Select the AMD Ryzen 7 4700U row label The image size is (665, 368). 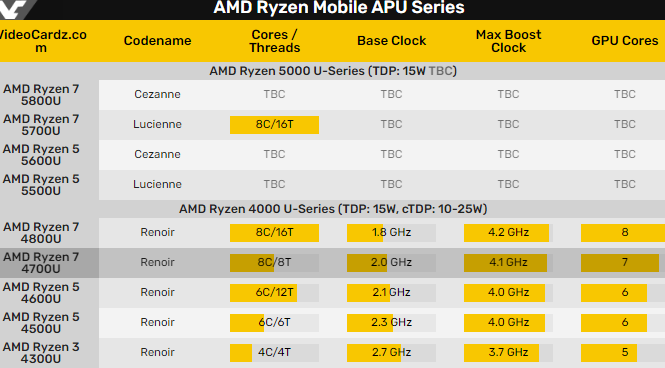tap(41, 263)
